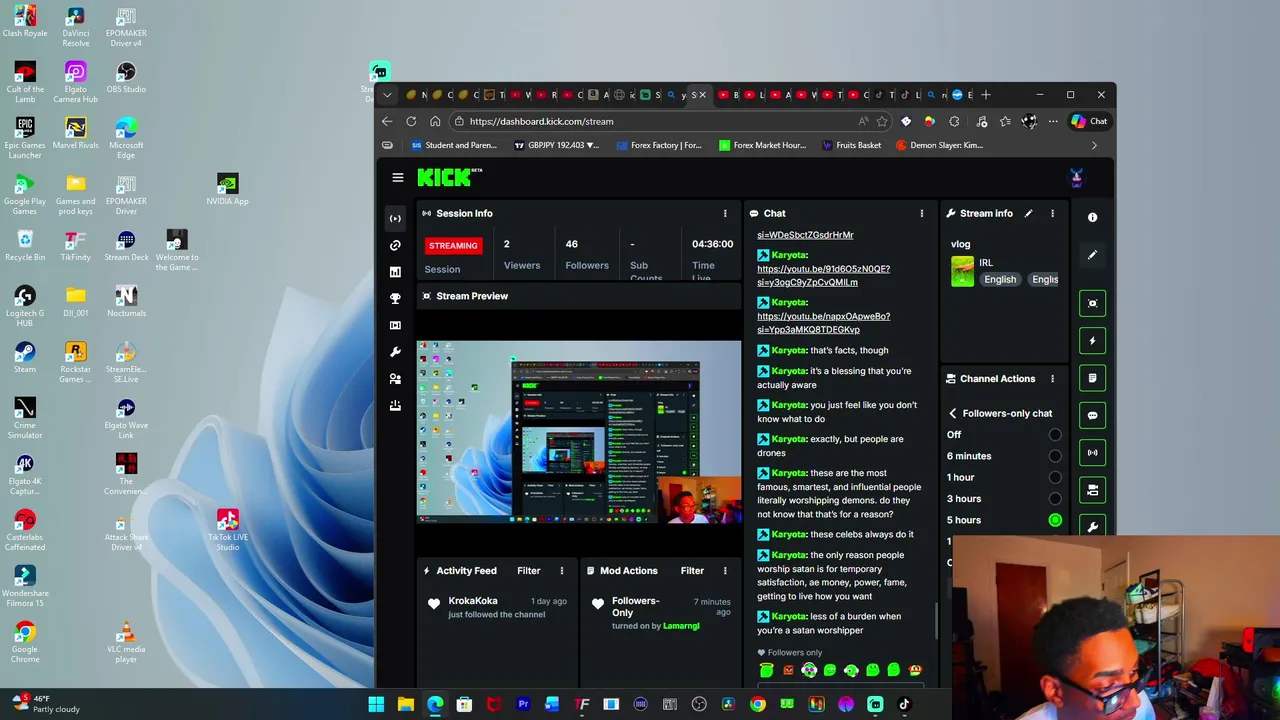Open the Forex Market Hours bookmark
The height and width of the screenshot is (720, 1280).
click(762, 145)
